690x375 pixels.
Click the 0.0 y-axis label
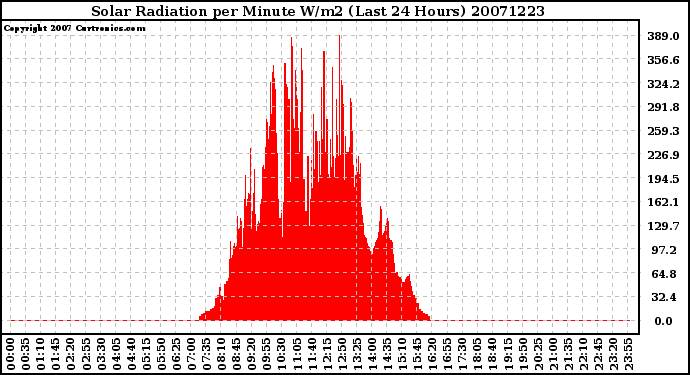click(x=664, y=321)
